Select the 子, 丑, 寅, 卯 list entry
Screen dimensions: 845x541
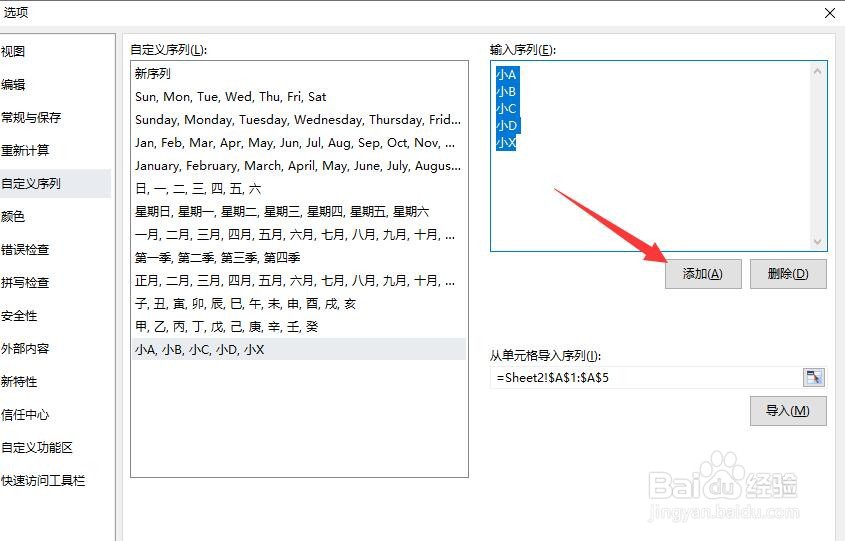[299, 304]
